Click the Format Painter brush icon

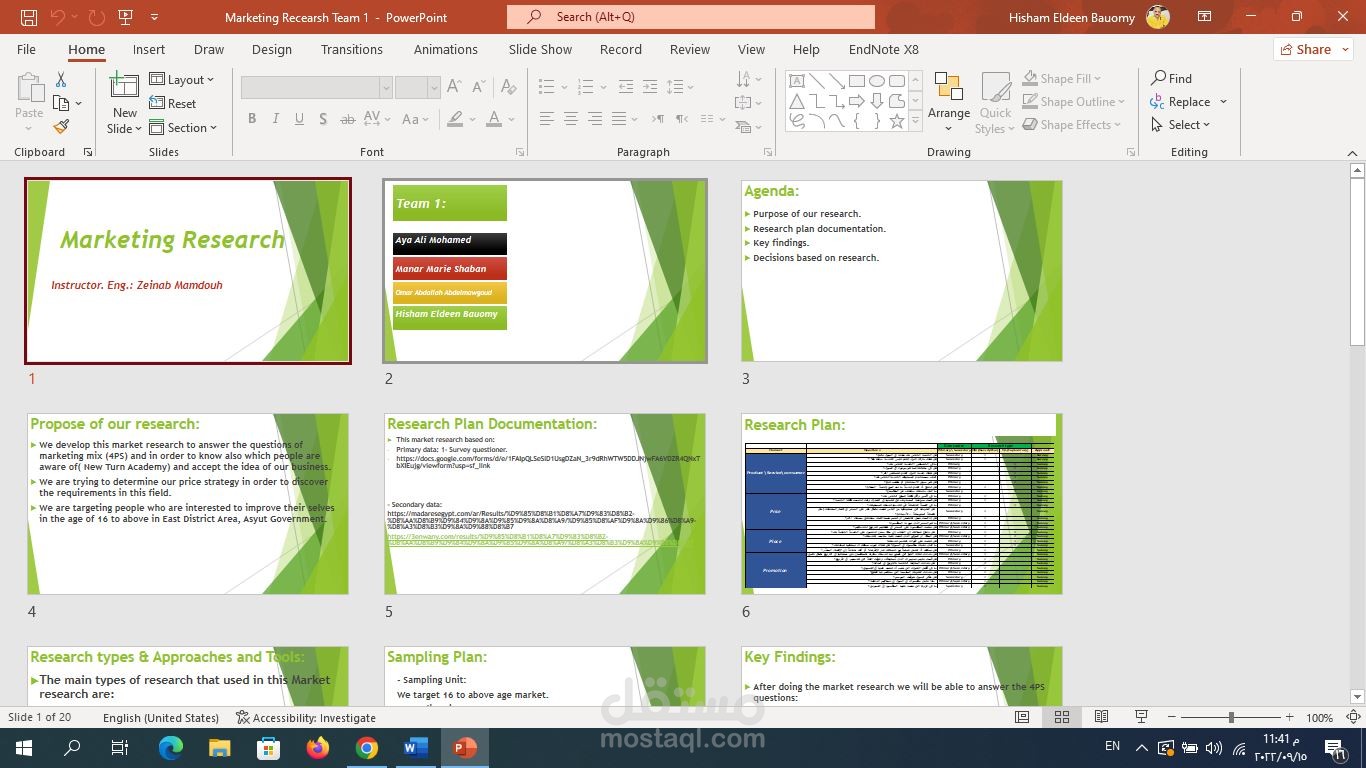coord(61,127)
